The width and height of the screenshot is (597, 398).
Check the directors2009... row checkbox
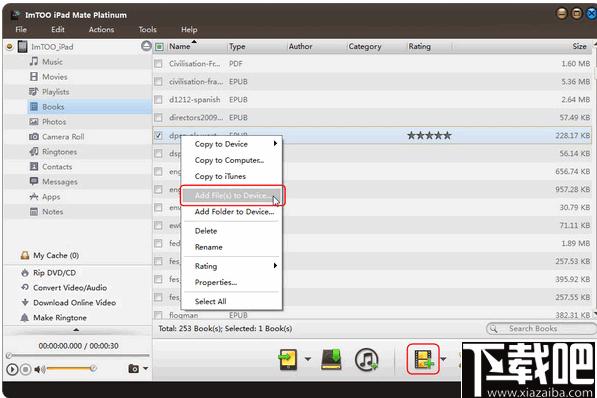pyautogui.click(x=158, y=117)
